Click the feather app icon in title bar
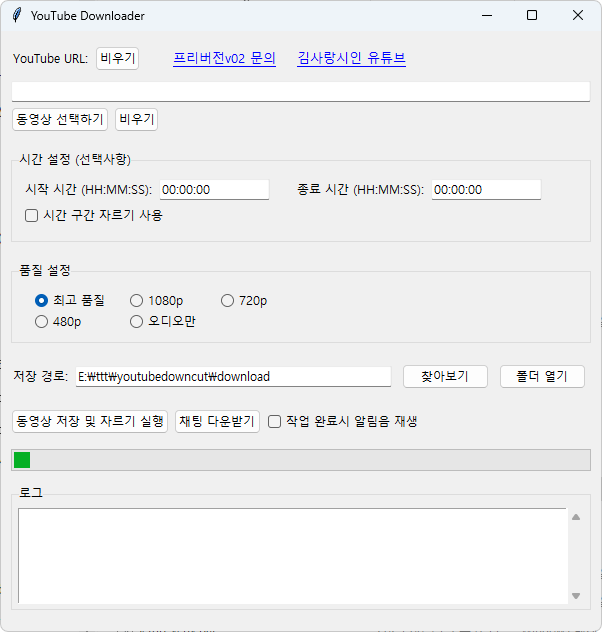This screenshot has width=602, height=632. pyautogui.click(x=17, y=15)
